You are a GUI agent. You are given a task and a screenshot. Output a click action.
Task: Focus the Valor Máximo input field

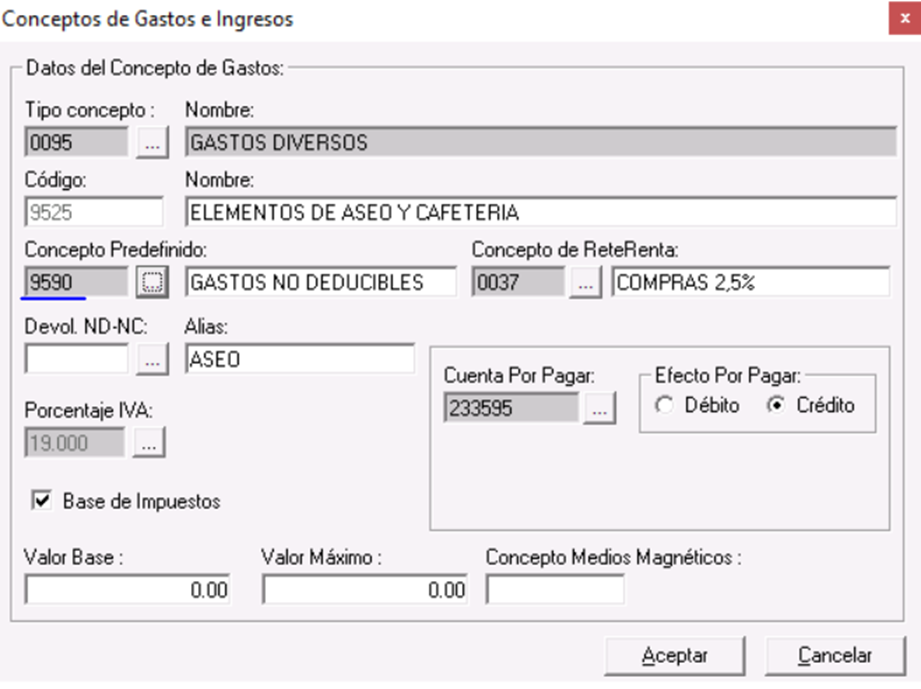(364, 591)
